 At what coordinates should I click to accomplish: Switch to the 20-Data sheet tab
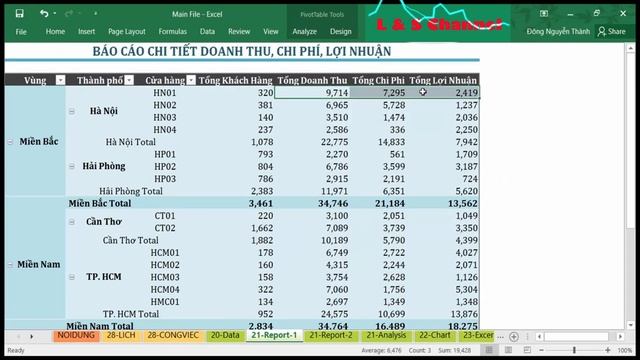(x=225, y=336)
